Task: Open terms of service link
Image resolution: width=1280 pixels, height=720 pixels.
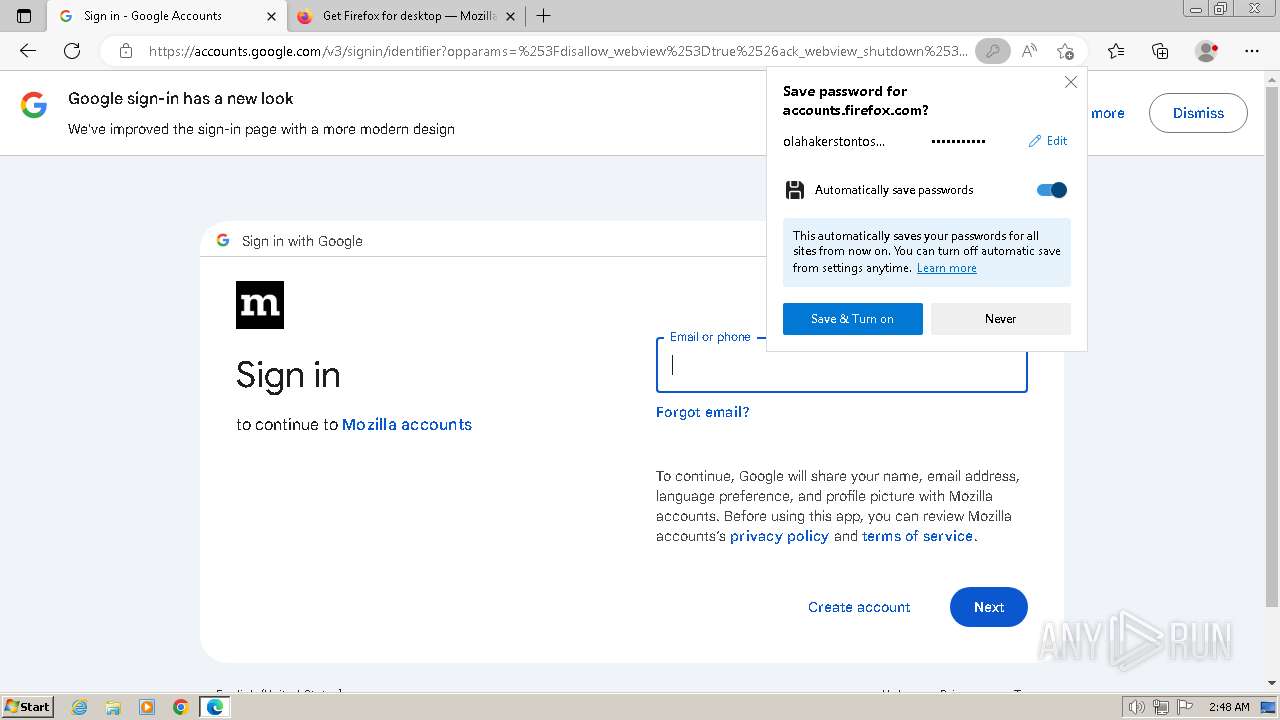Action: (x=918, y=536)
